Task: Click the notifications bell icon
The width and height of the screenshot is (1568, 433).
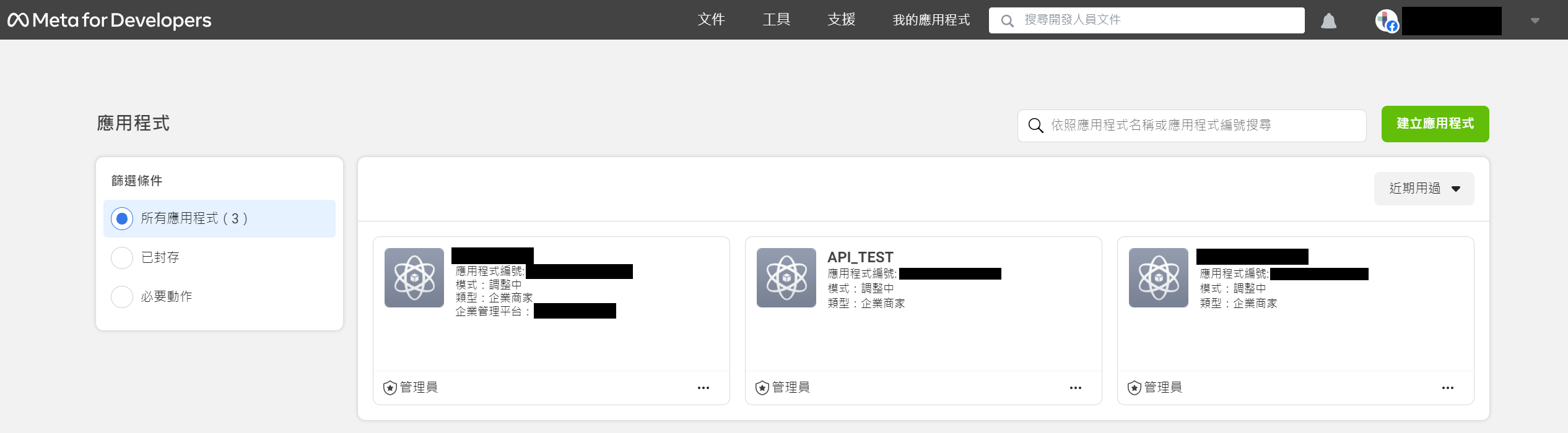Action: [1328, 21]
